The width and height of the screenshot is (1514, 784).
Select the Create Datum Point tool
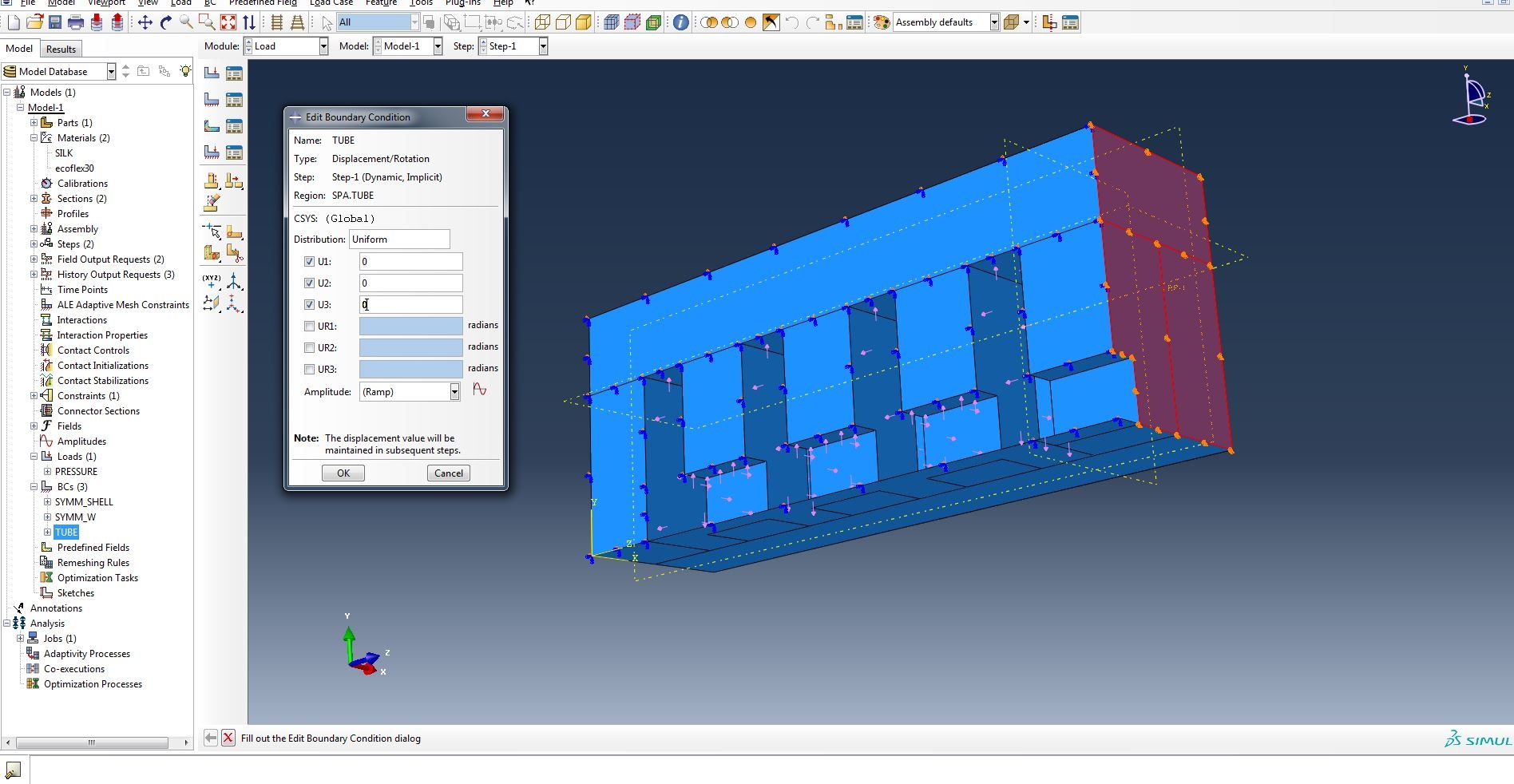[x=212, y=281]
